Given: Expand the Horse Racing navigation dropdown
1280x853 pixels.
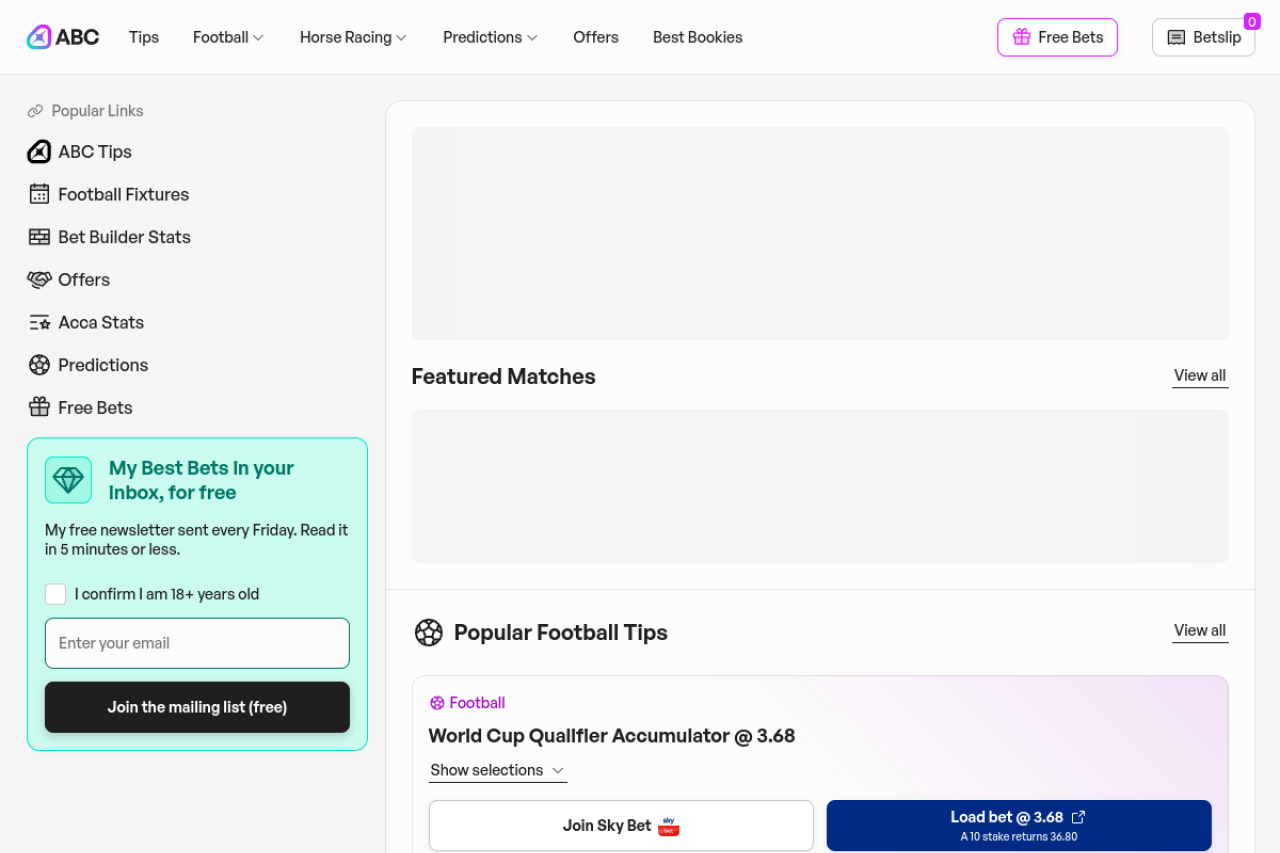Looking at the screenshot, I should 353,37.
